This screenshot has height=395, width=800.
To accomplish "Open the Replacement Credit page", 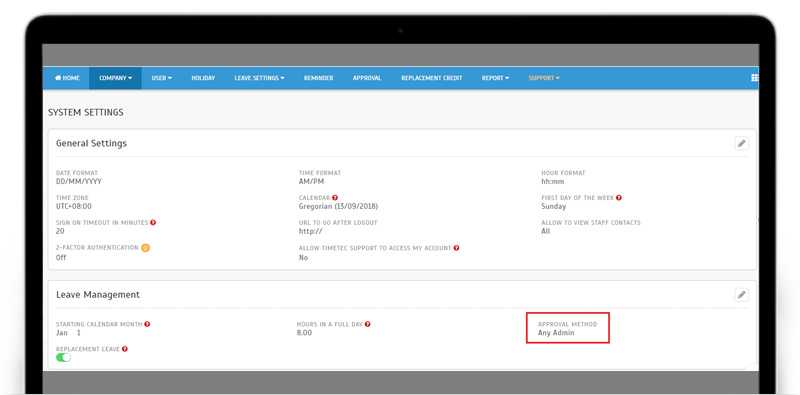I will pyautogui.click(x=432, y=78).
